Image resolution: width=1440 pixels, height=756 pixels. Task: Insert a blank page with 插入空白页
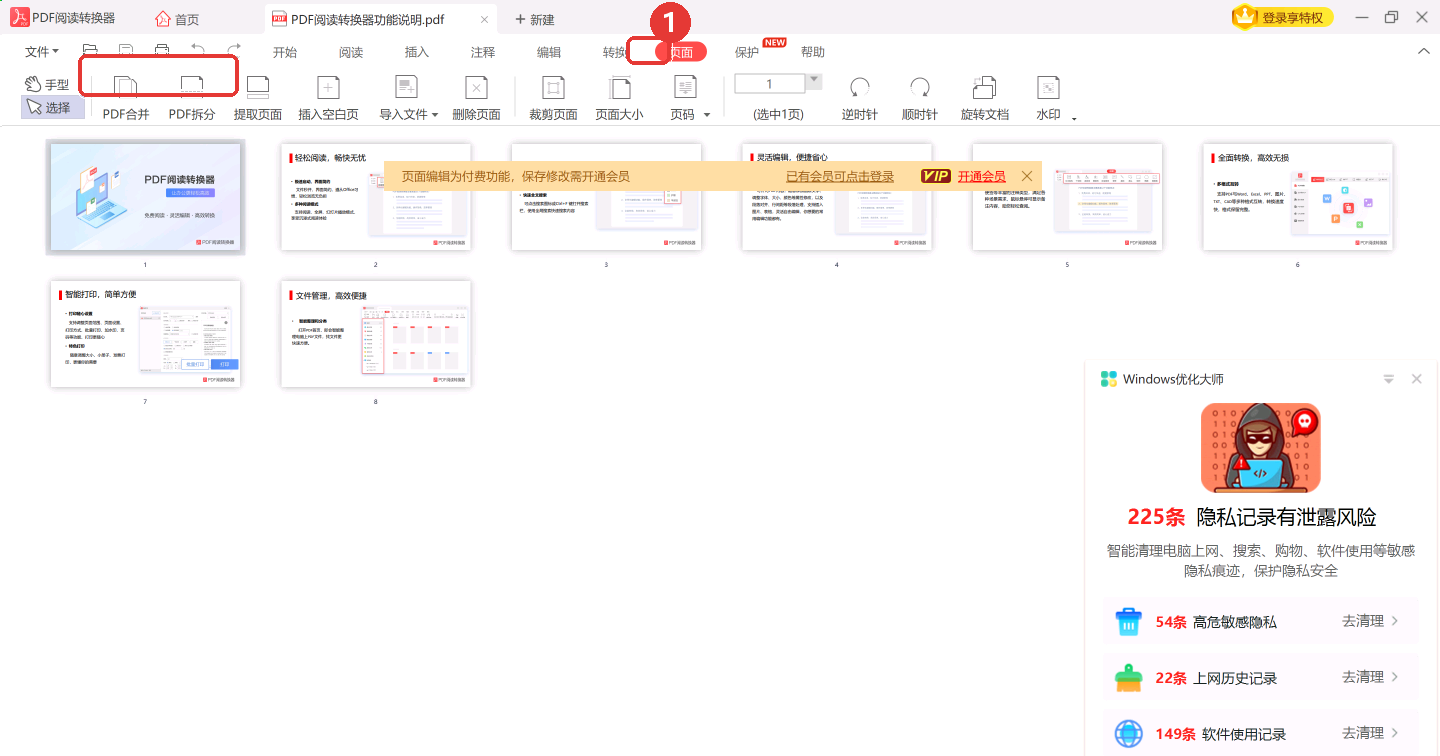tap(328, 99)
